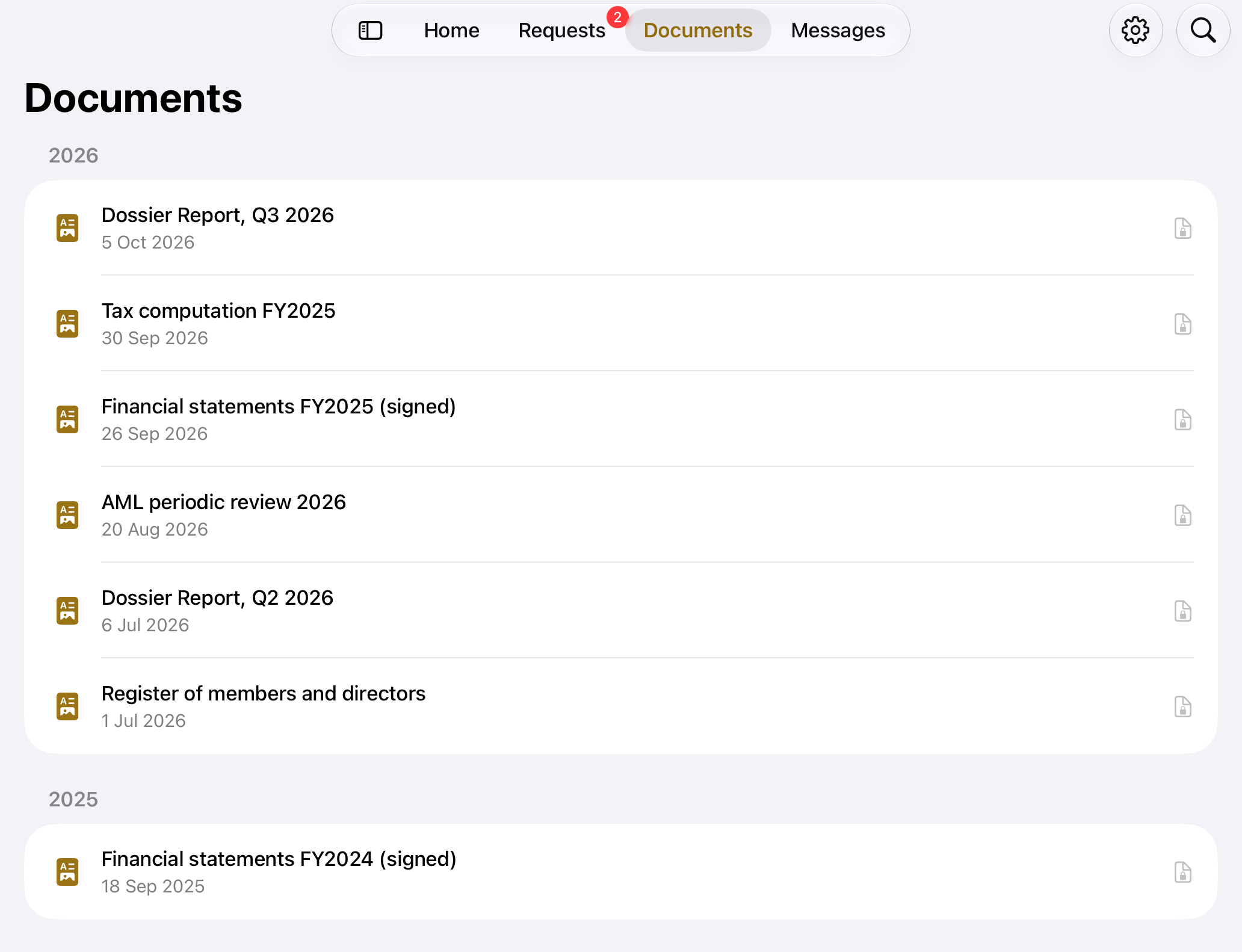Click the 1 Jul 2026 date
The image size is (1242, 952).
click(143, 720)
